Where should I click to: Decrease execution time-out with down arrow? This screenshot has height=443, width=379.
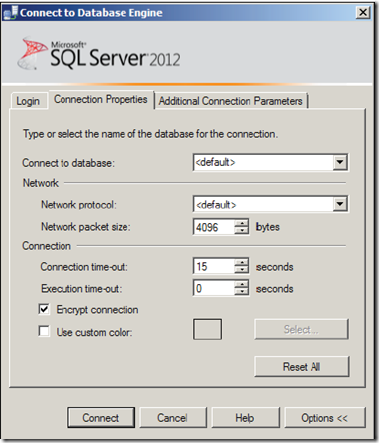[x=242, y=292]
